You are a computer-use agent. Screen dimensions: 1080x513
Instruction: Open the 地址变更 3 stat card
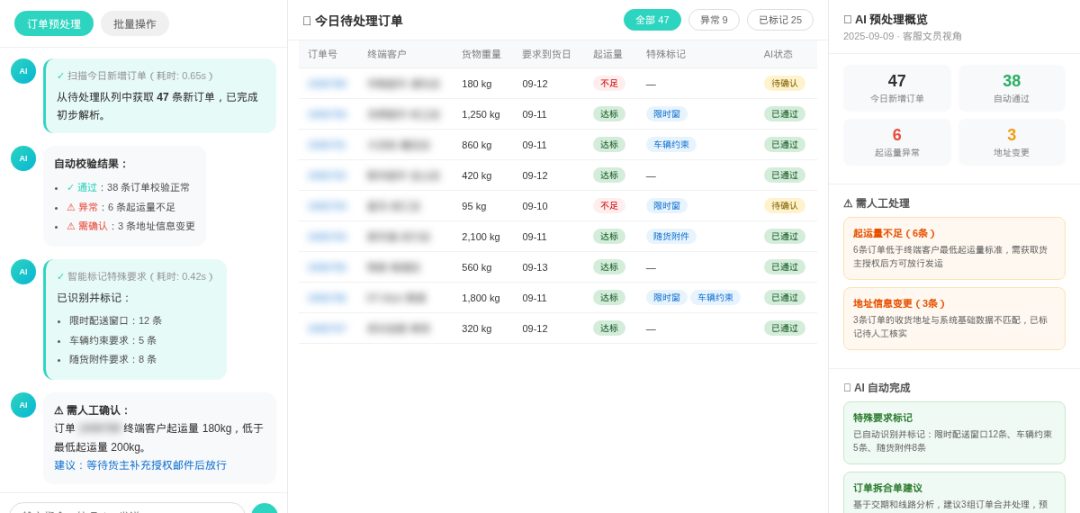tap(1012, 142)
